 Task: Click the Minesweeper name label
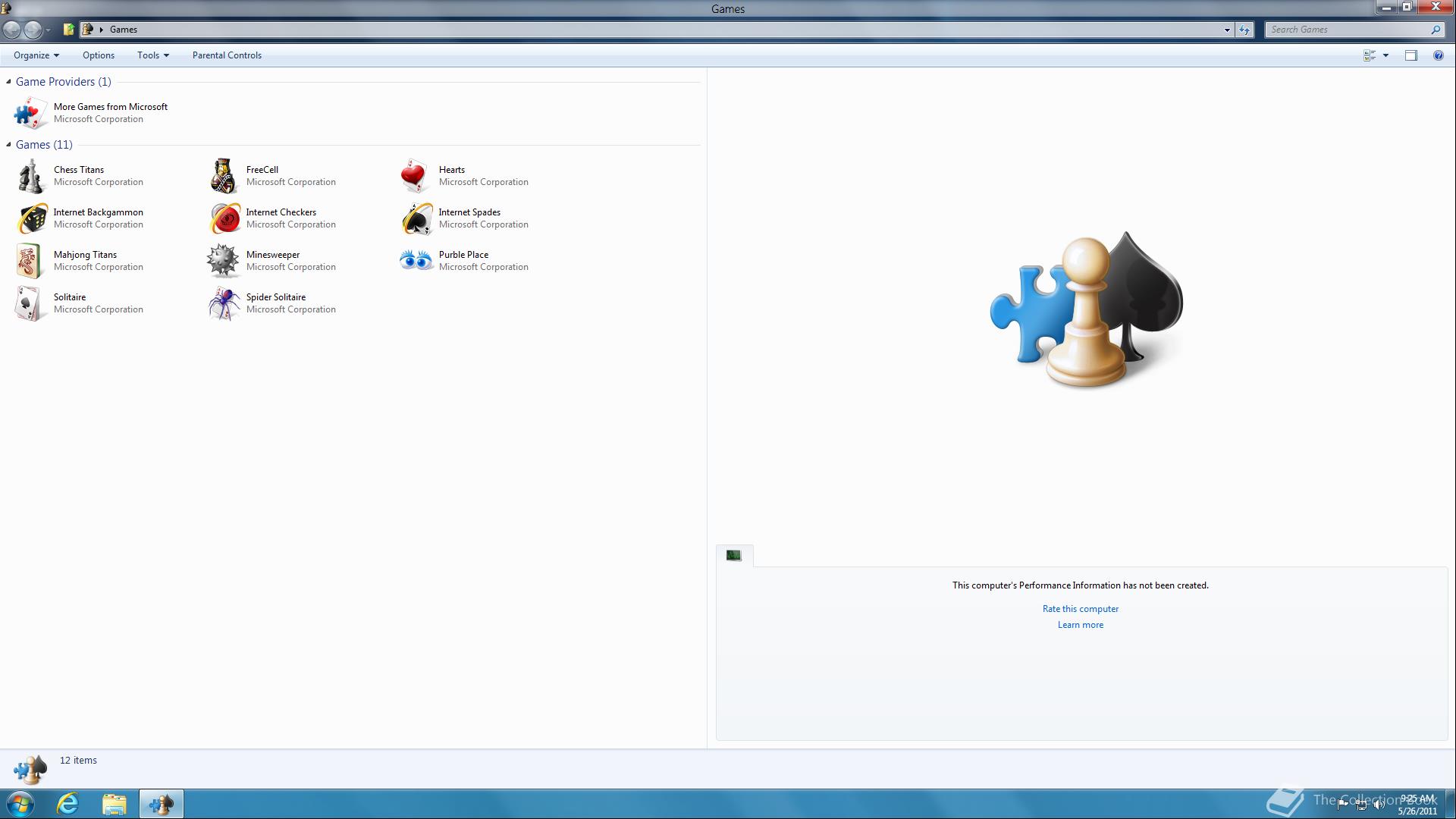[273, 255]
